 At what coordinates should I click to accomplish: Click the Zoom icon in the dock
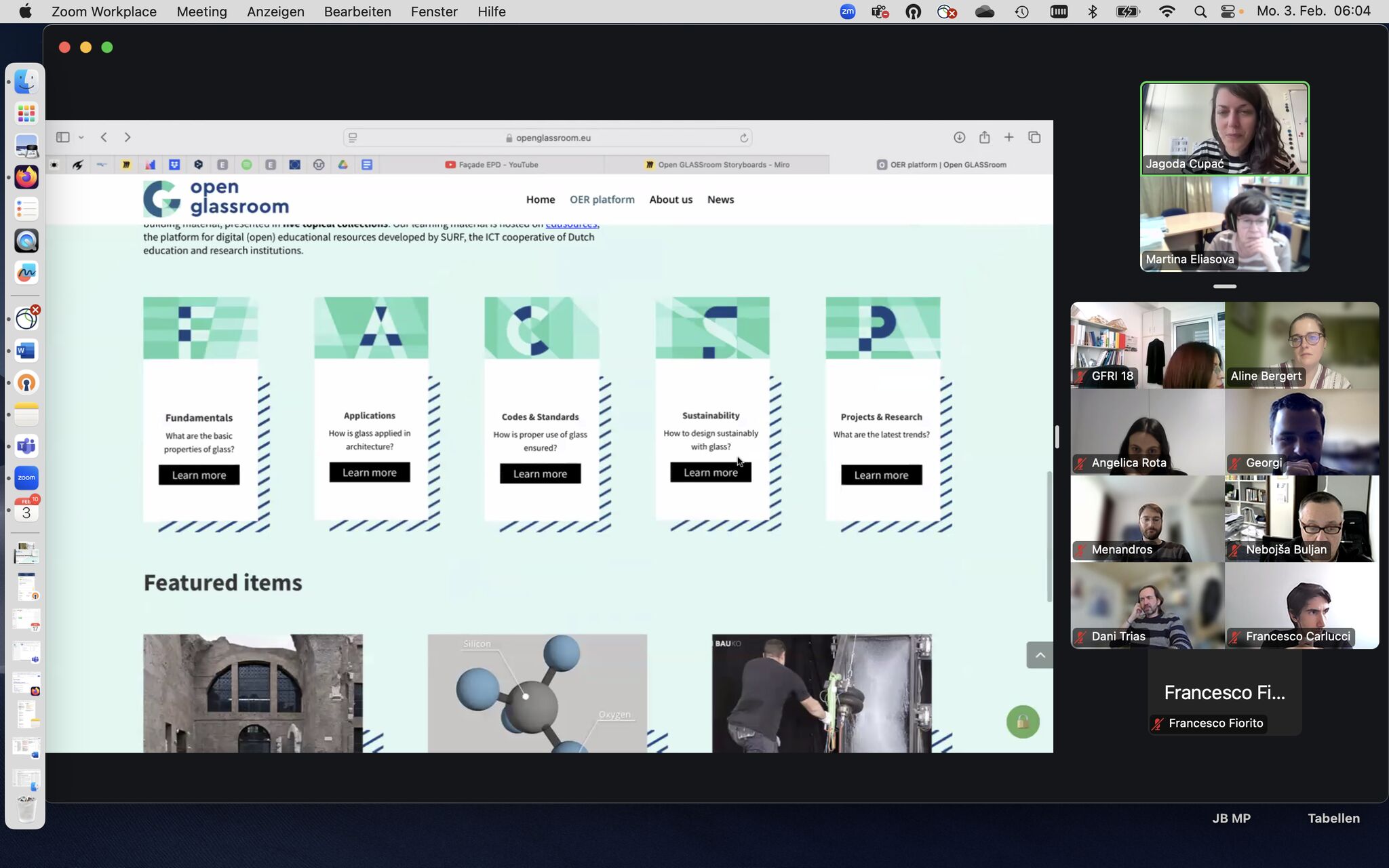tap(26, 478)
